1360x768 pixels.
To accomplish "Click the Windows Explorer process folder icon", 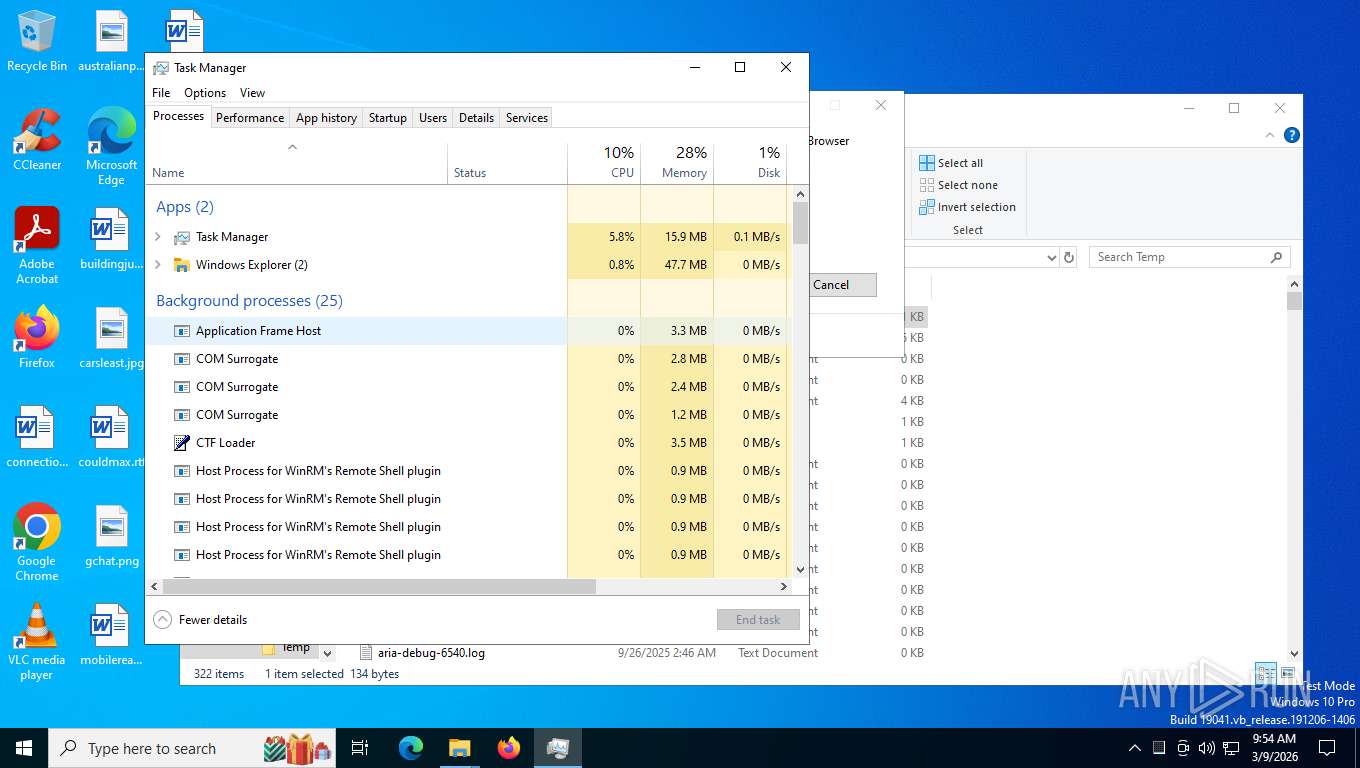I will coord(181,265).
